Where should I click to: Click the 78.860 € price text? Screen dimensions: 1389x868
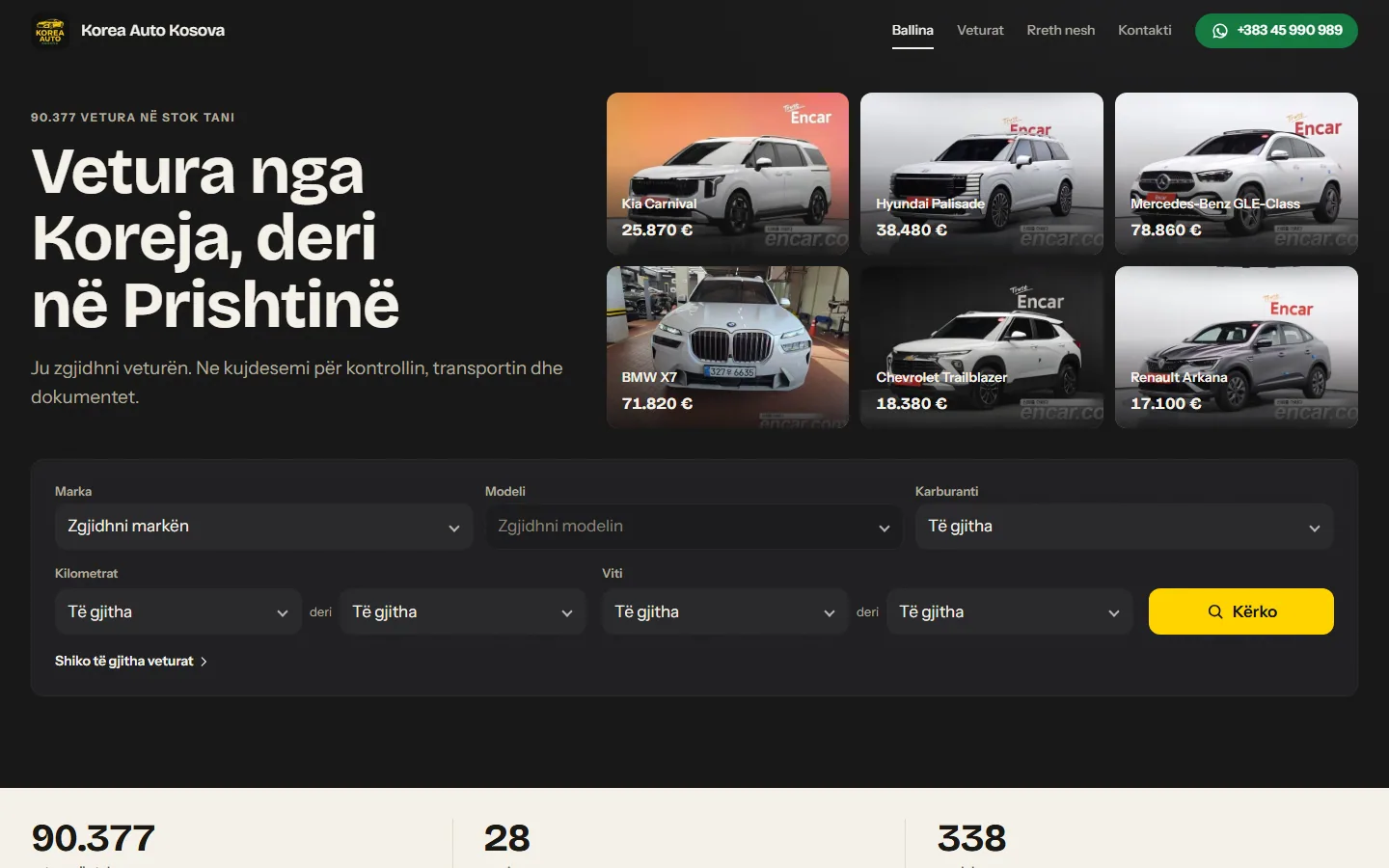tap(1166, 231)
